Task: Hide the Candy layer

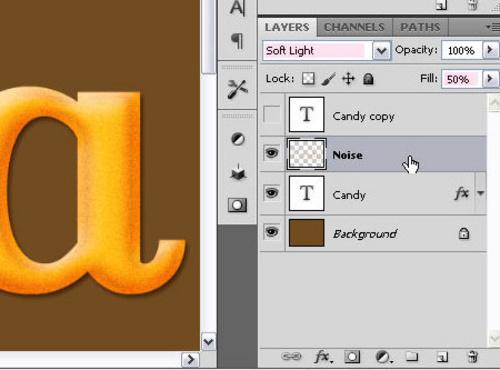Action: coord(272,193)
